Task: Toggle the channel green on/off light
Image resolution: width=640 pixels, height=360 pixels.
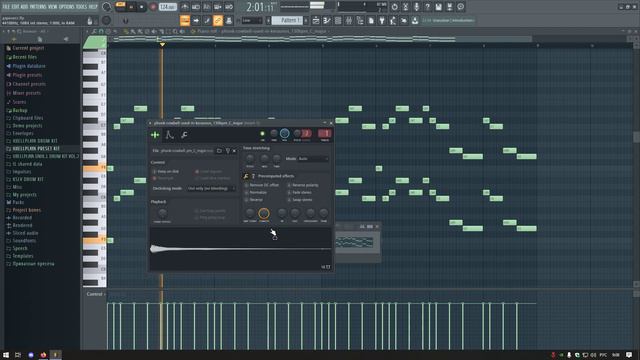Action: pos(262,133)
